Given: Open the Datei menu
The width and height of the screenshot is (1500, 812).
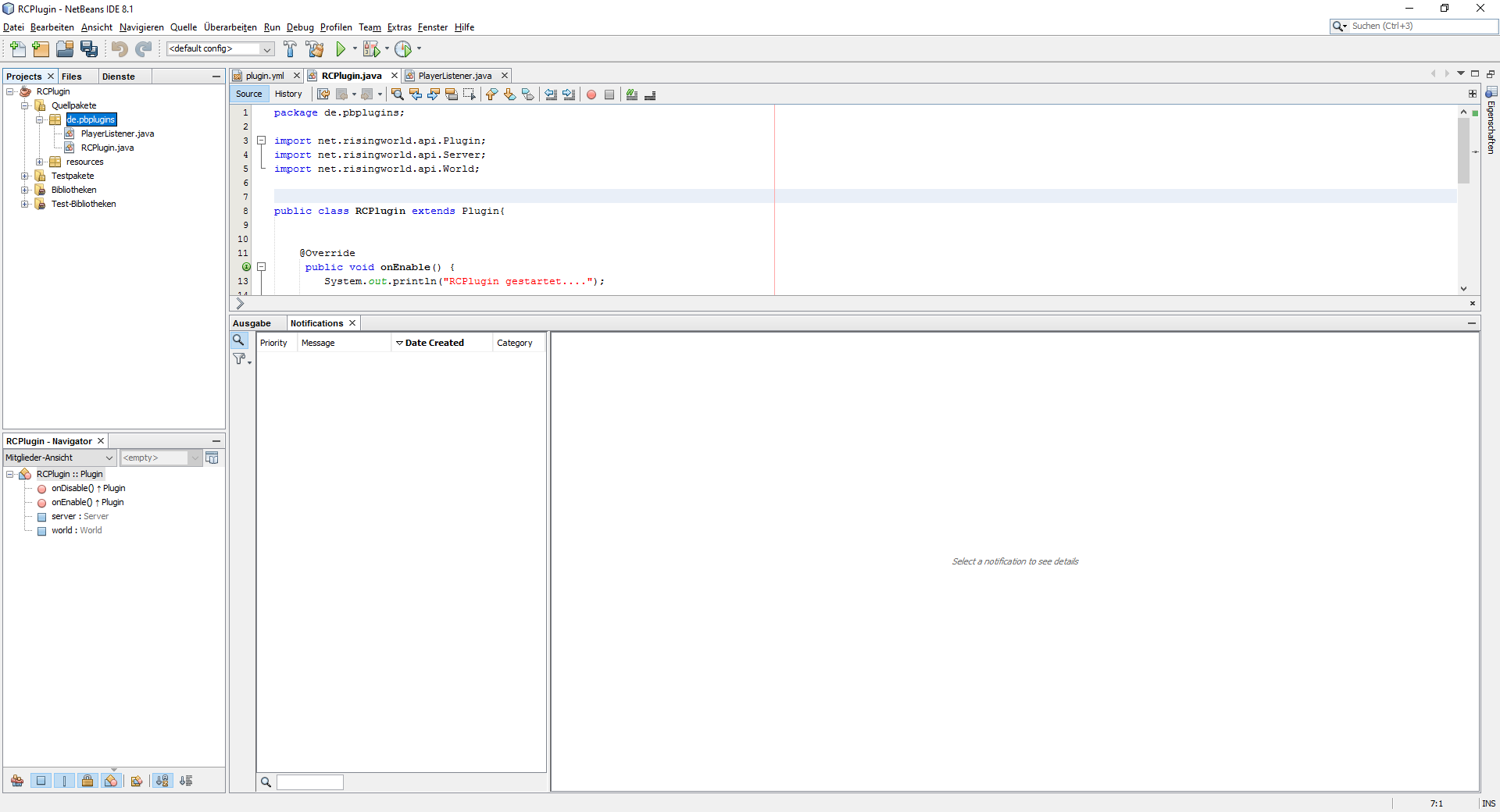Looking at the screenshot, I should pos(13,27).
